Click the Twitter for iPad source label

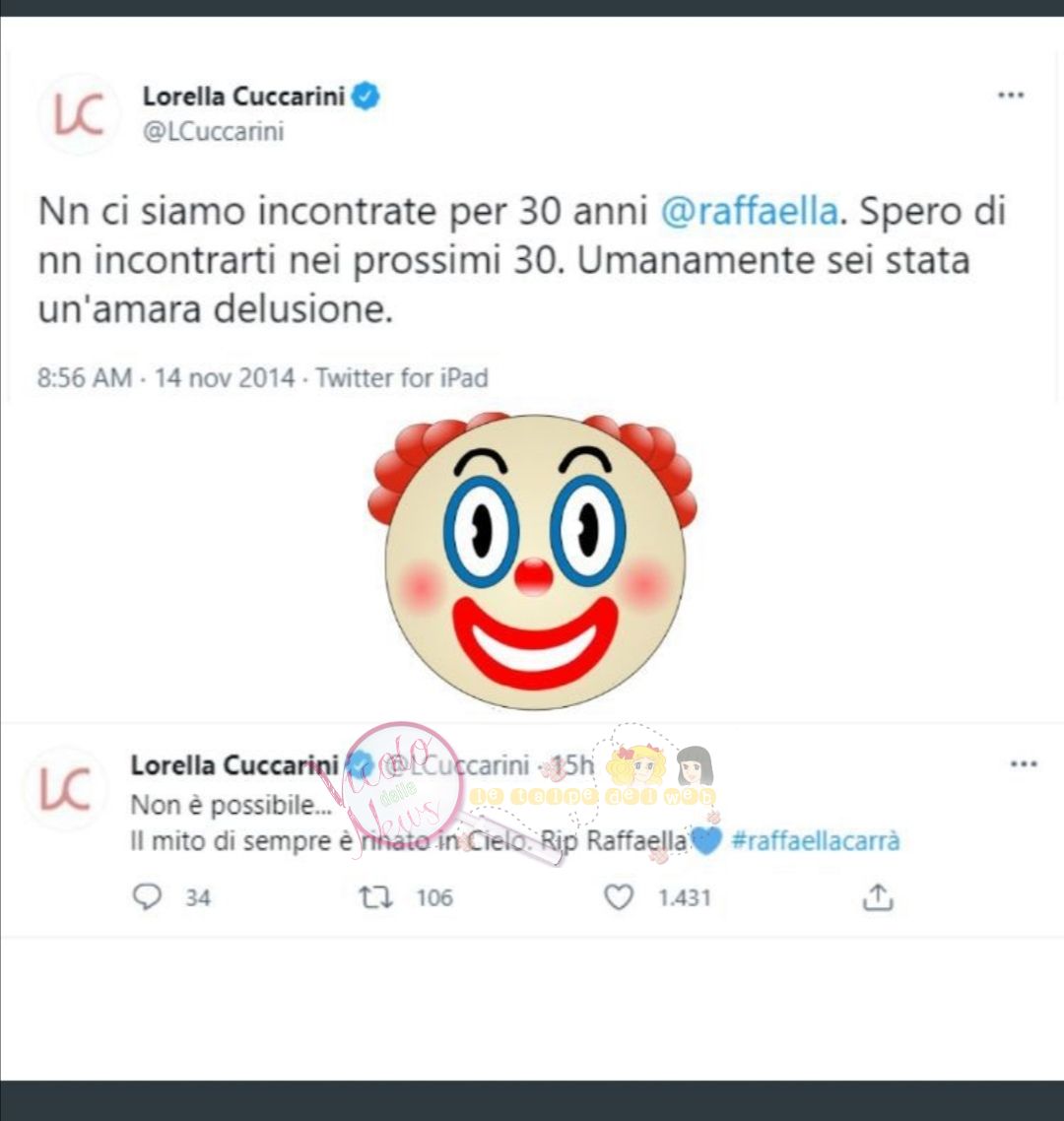click(402, 377)
